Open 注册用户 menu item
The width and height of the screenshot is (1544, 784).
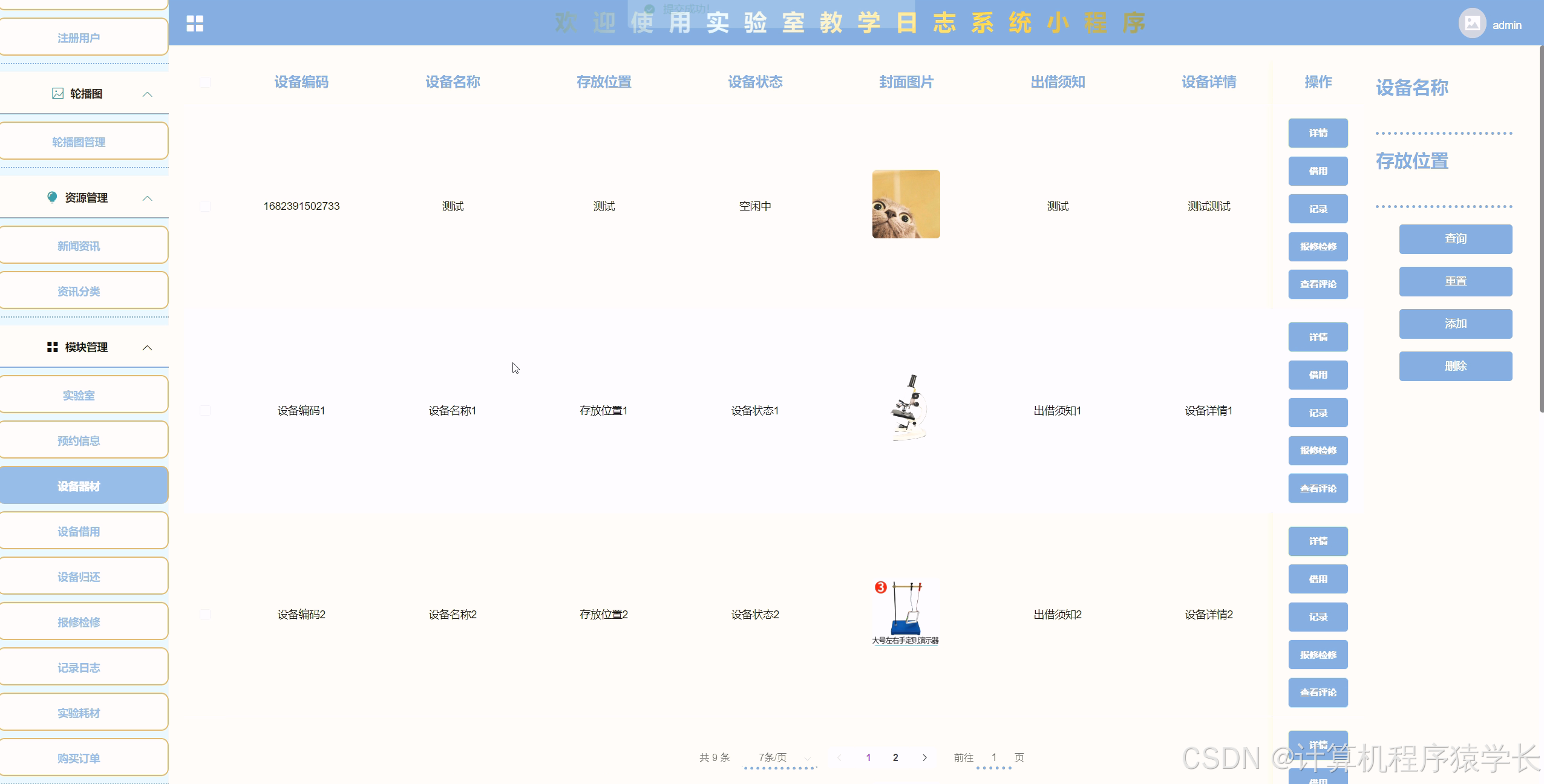coord(83,38)
